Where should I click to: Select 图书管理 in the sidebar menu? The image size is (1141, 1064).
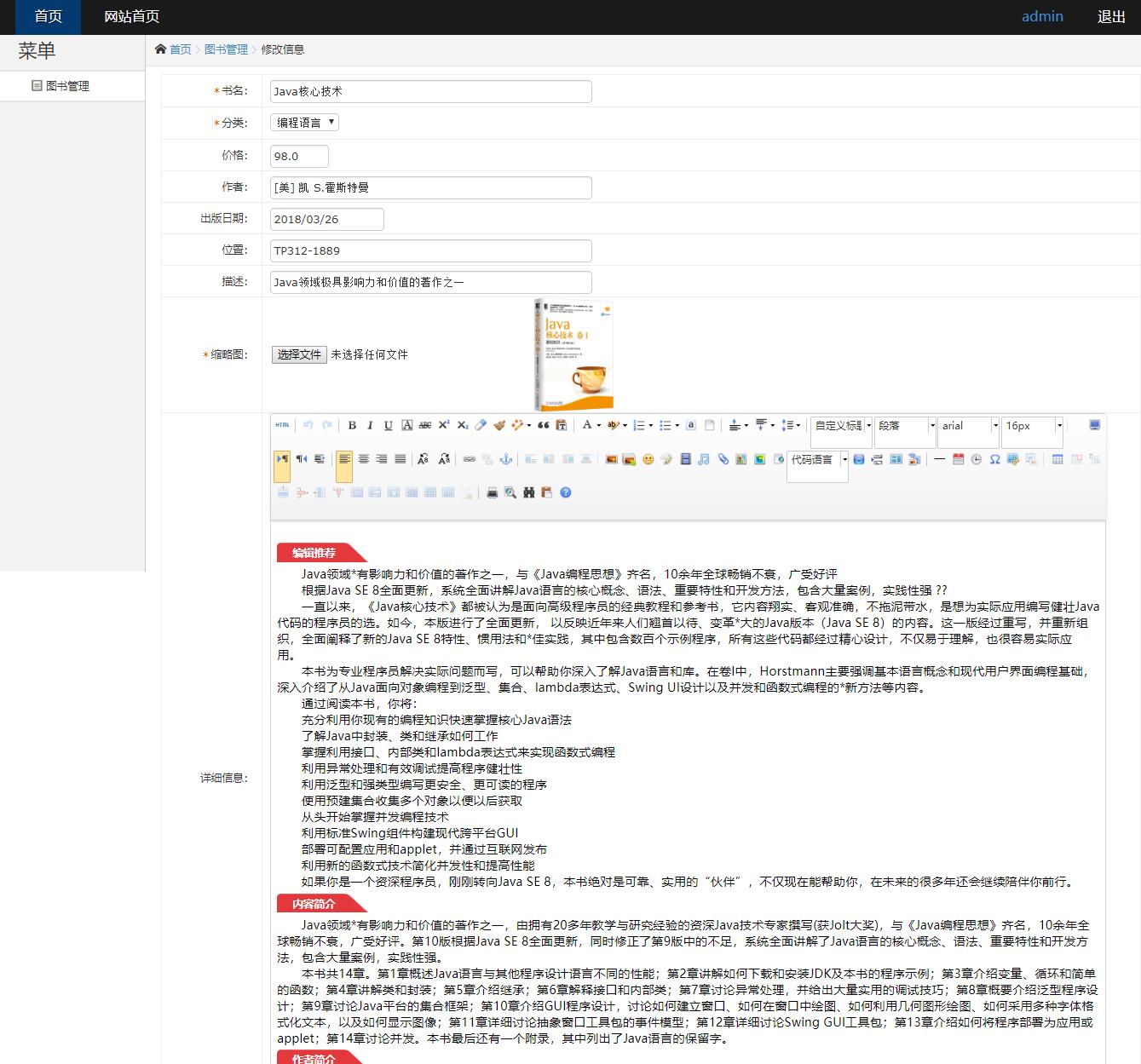[66, 86]
